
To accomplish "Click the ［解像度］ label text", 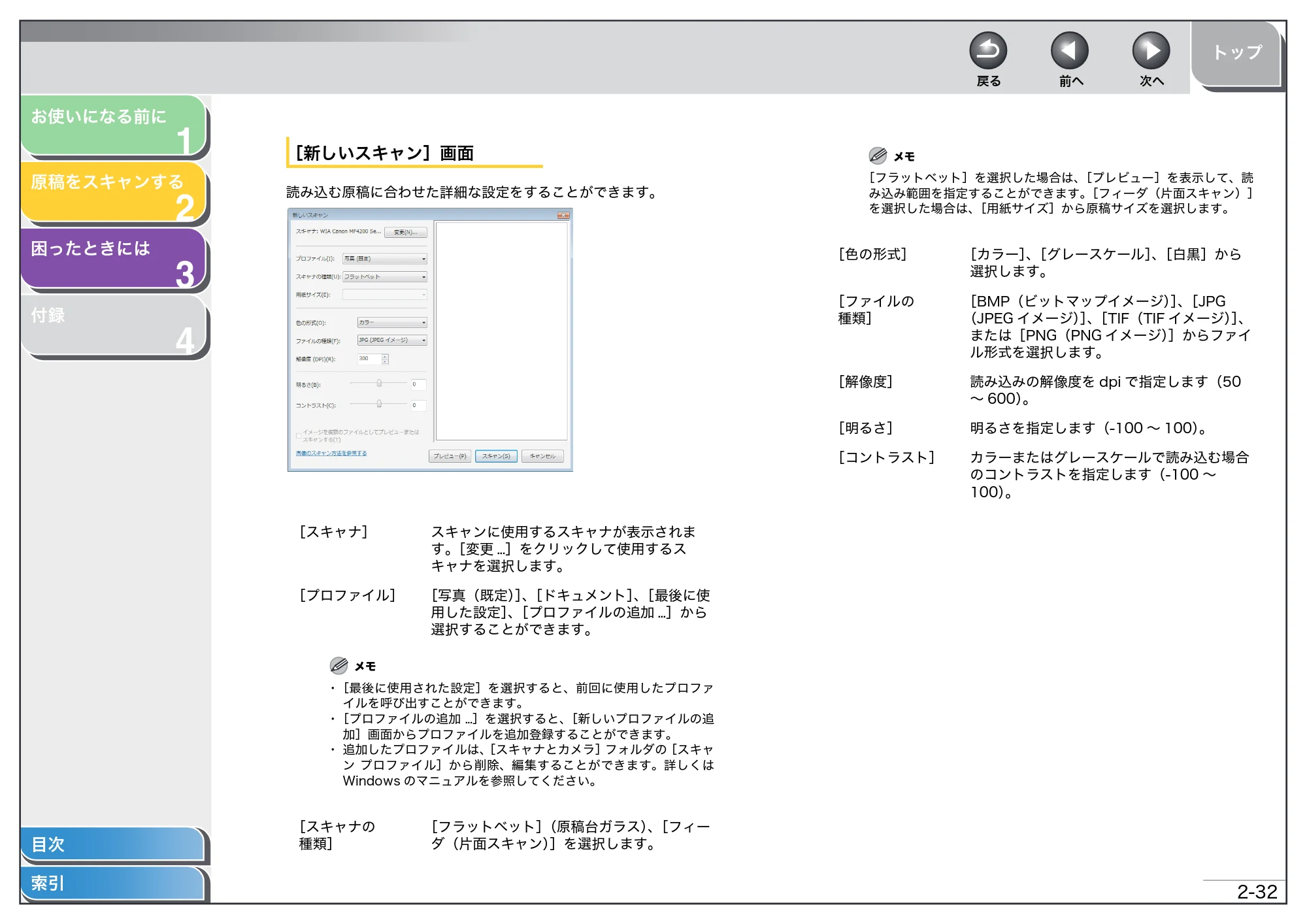I will pos(865,382).
